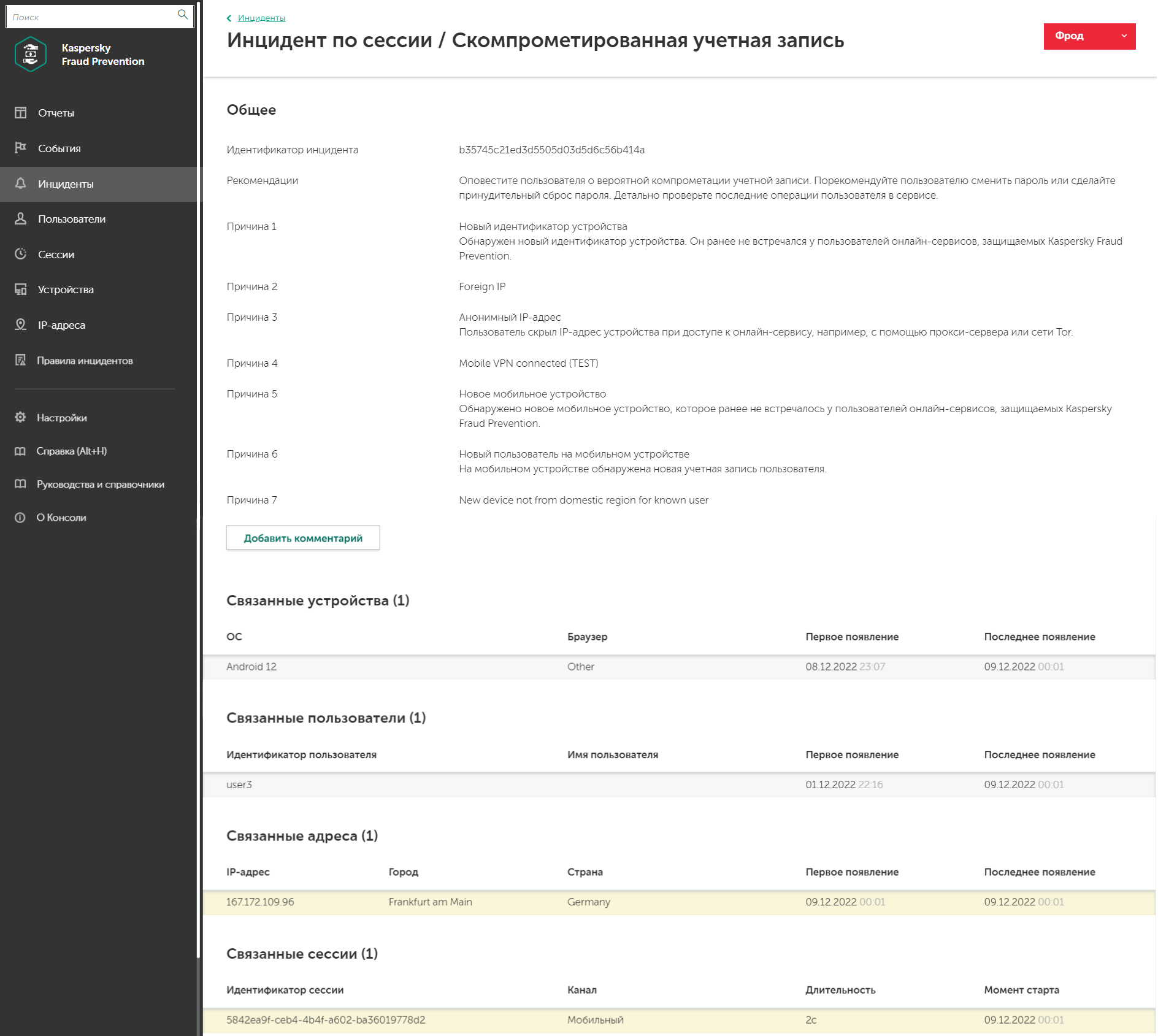Screen dimensions: 1158x1036
Task: Click the search magnifier icon
Action: 182,15
